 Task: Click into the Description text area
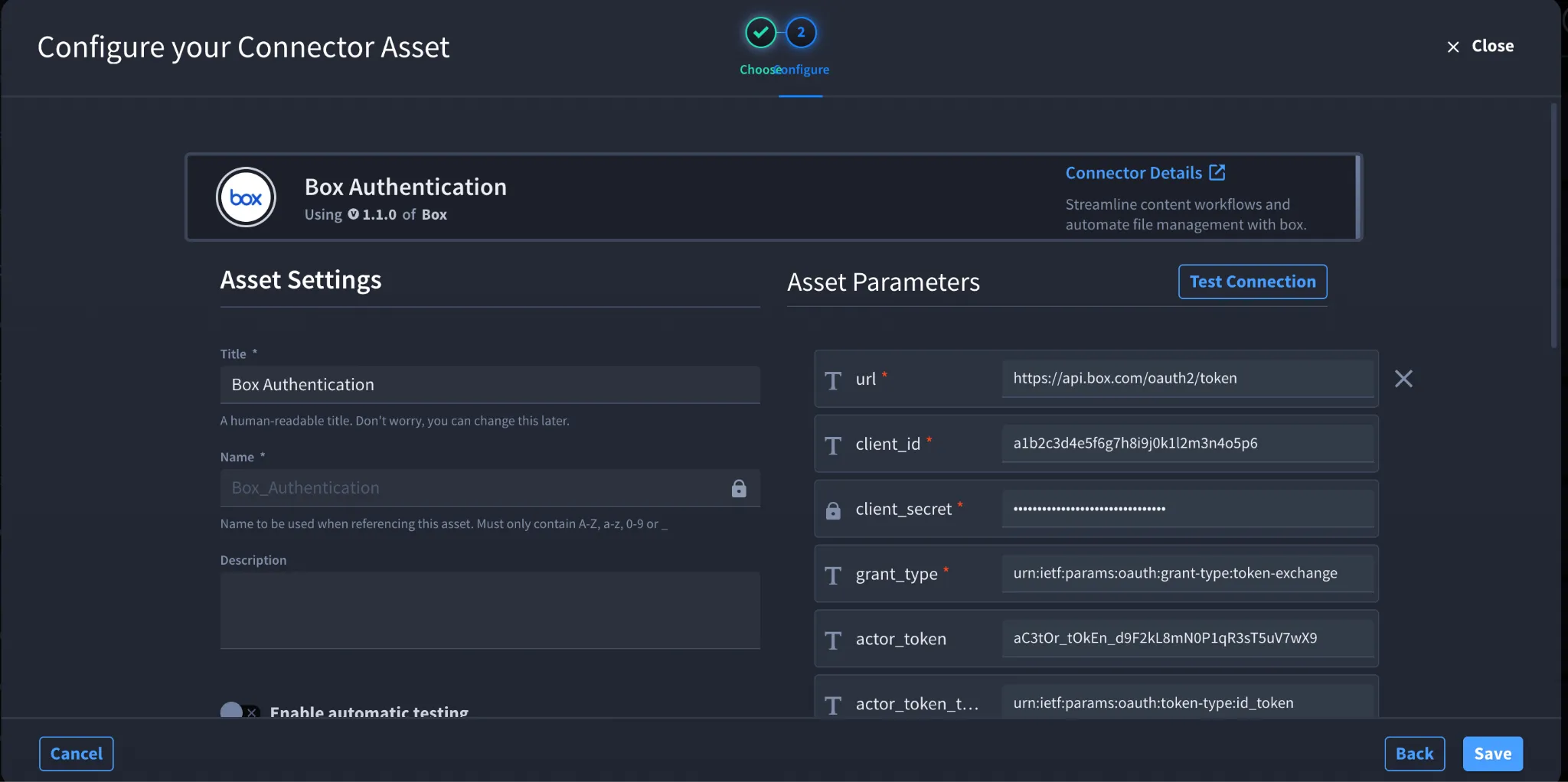[490, 611]
